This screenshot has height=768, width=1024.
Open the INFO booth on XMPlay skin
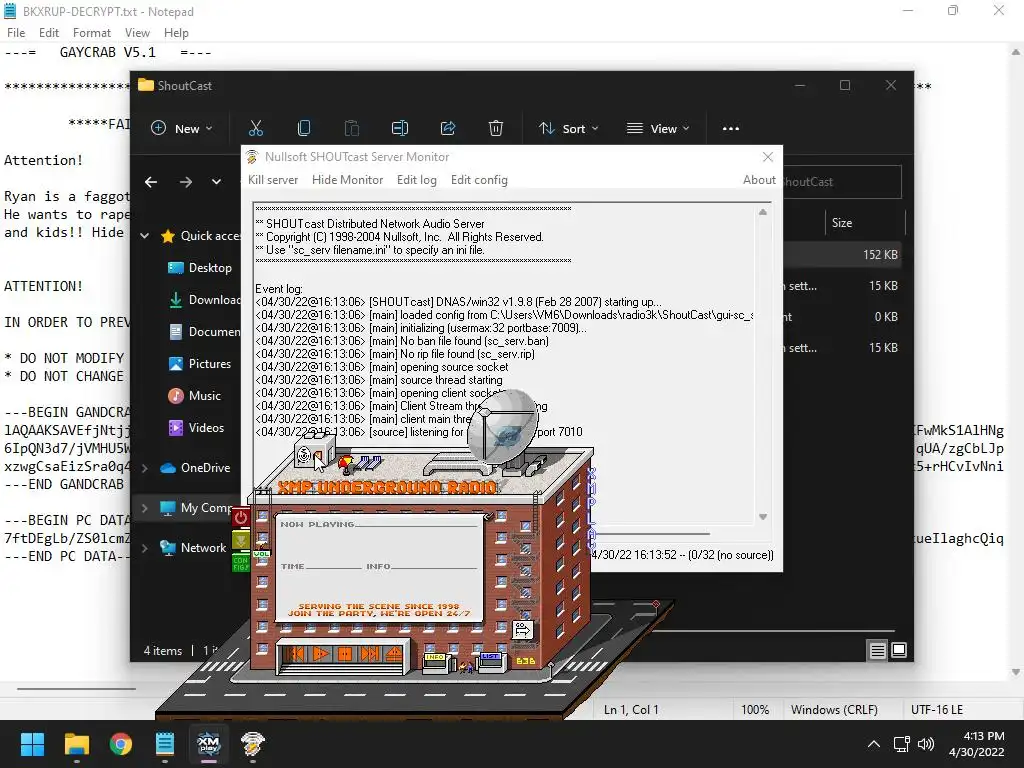coord(435,662)
